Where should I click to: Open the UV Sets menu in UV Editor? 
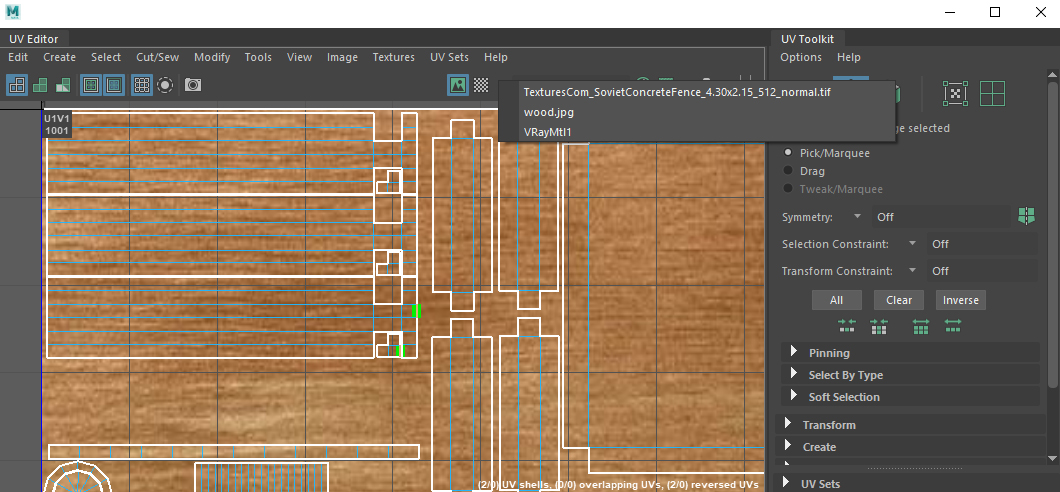click(450, 57)
